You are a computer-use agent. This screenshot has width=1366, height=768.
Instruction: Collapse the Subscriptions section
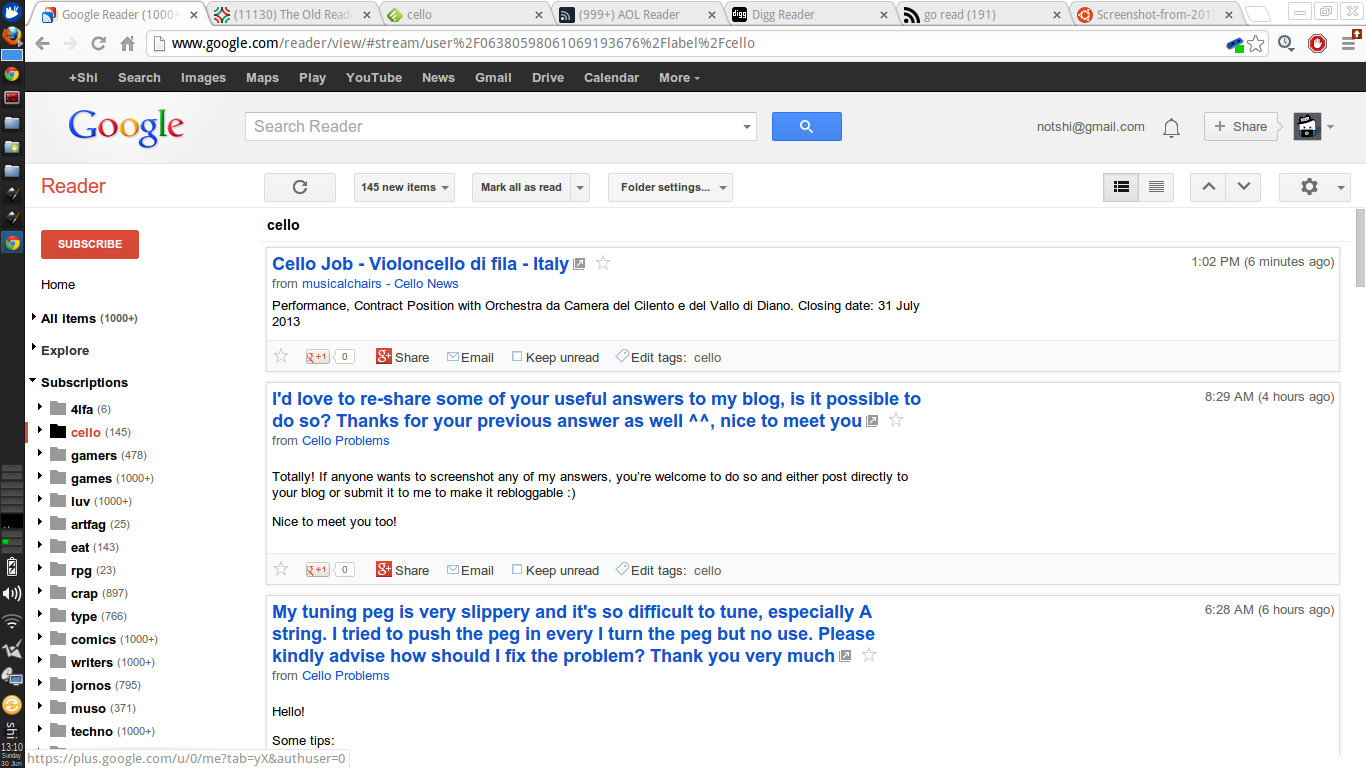(33, 381)
